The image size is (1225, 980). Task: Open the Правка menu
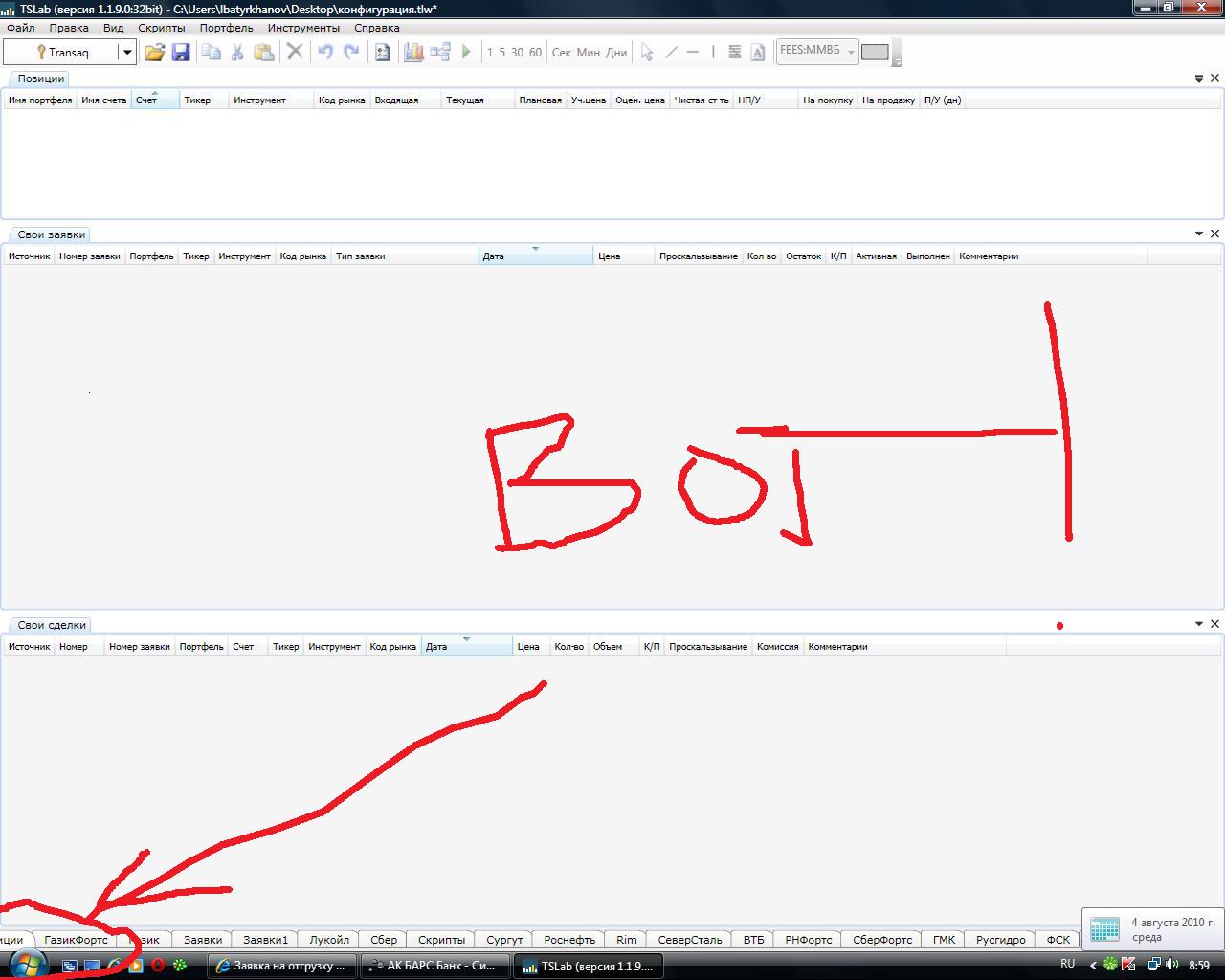[69, 28]
